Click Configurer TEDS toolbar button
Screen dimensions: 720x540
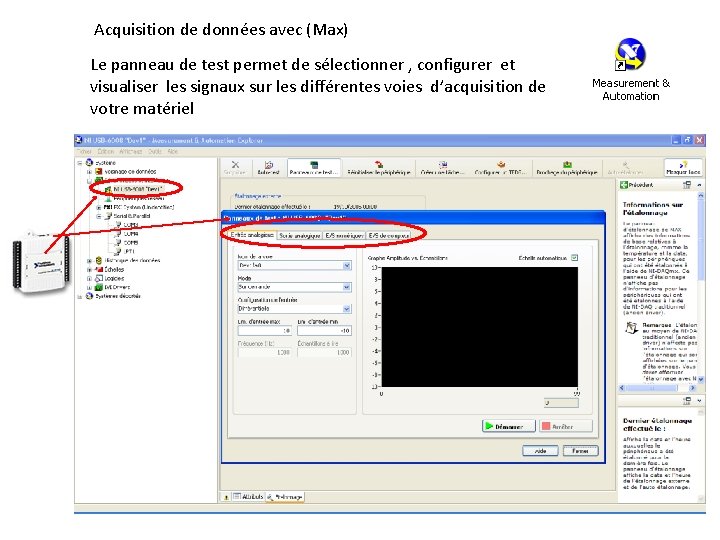[x=501, y=168]
